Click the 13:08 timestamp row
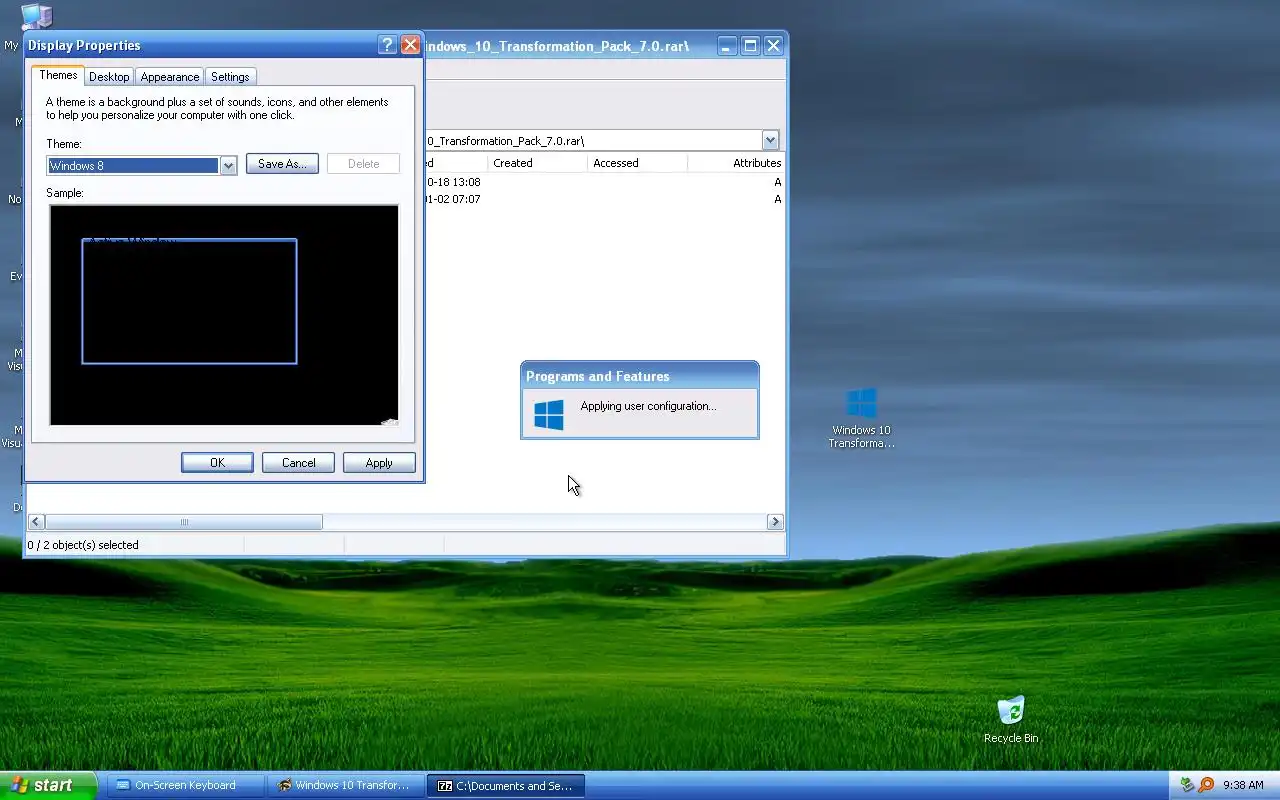1280x800 pixels. click(x=604, y=182)
